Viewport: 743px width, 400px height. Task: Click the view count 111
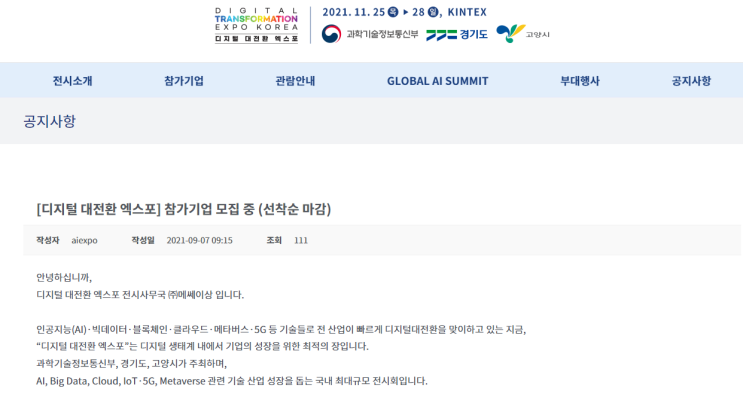301,240
